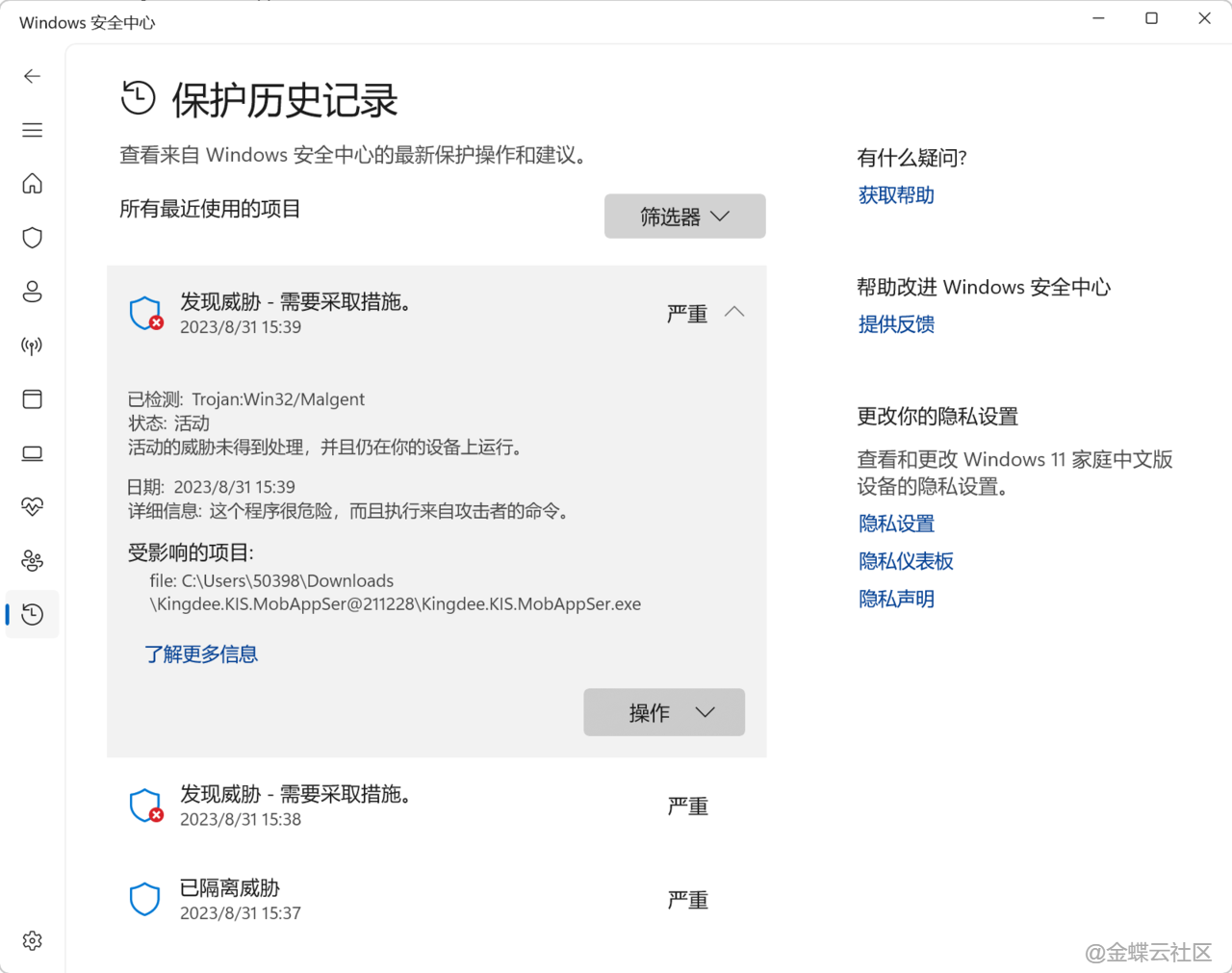Click the 更改你的隐私设置 heading
This screenshot has height=973, width=1232.
point(937,417)
